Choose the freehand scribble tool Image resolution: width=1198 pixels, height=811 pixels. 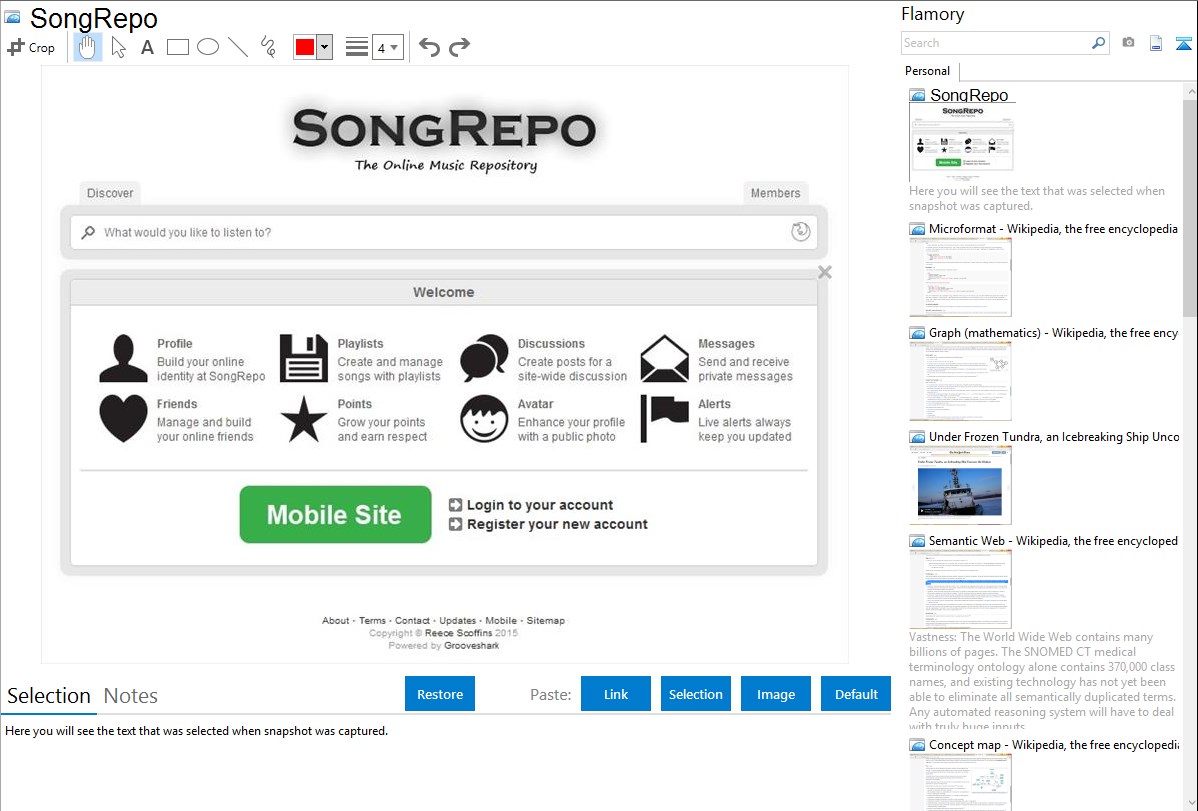pos(268,47)
